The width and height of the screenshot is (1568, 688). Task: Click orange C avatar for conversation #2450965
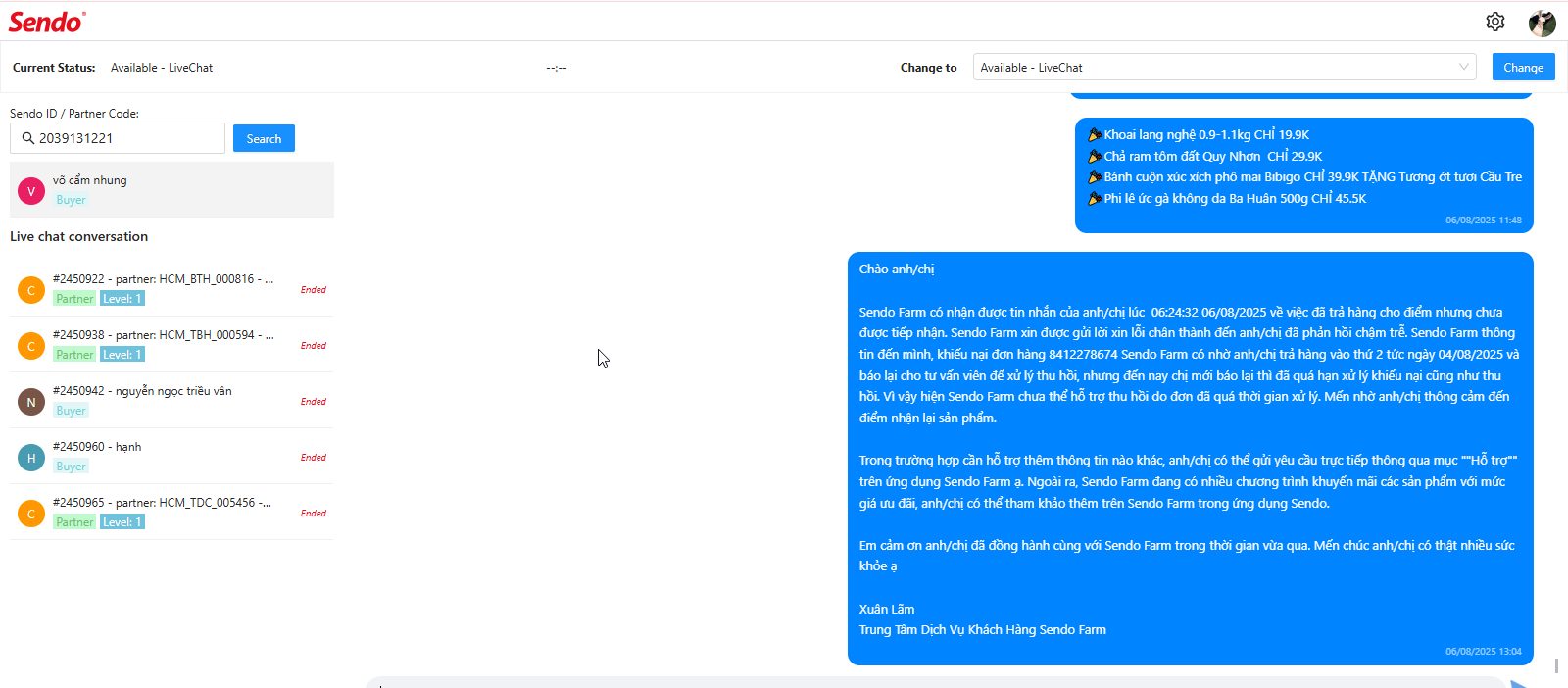[31, 514]
